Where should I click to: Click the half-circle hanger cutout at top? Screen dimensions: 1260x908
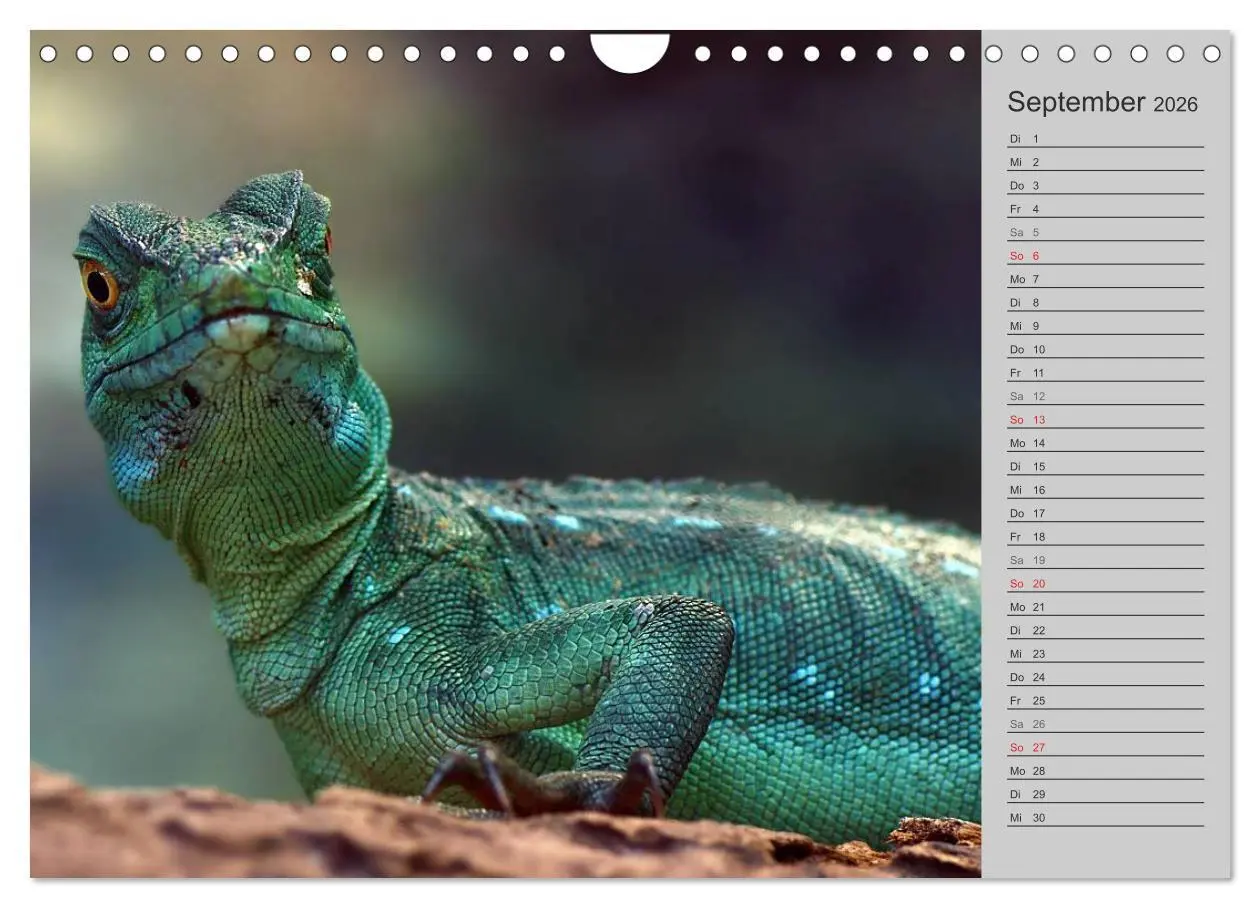630,52
